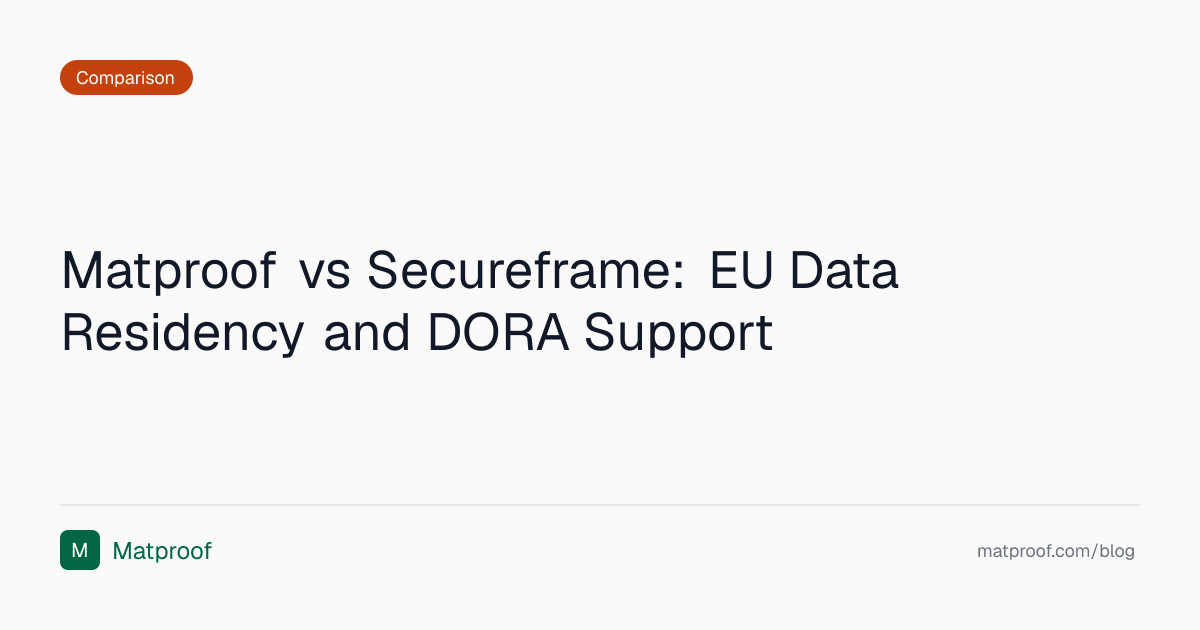Image resolution: width=1200 pixels, height=630 pixels.
Task: Click the word Matproof in the headline
Action: (169, 271)
